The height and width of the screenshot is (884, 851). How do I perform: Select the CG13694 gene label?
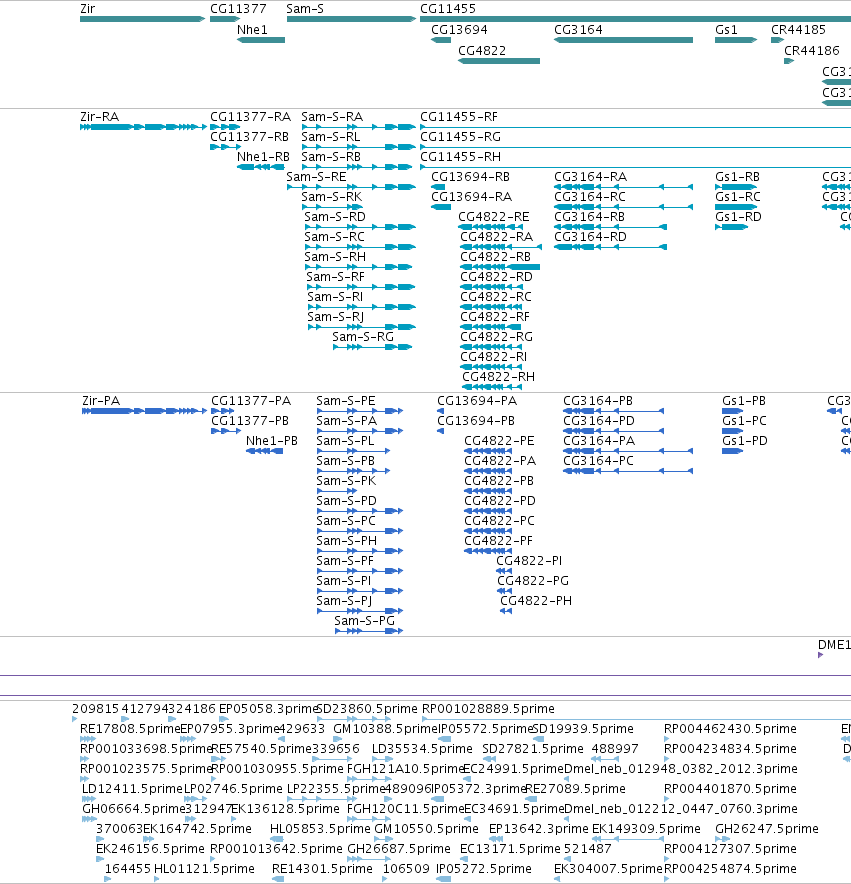pyautogui.click(x=459, y=29)
